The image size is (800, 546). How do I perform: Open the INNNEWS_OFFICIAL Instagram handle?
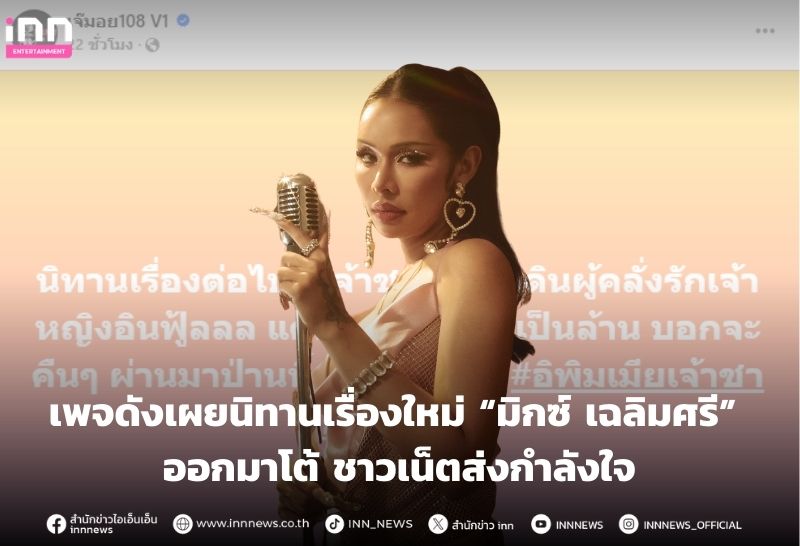[692, 525]
